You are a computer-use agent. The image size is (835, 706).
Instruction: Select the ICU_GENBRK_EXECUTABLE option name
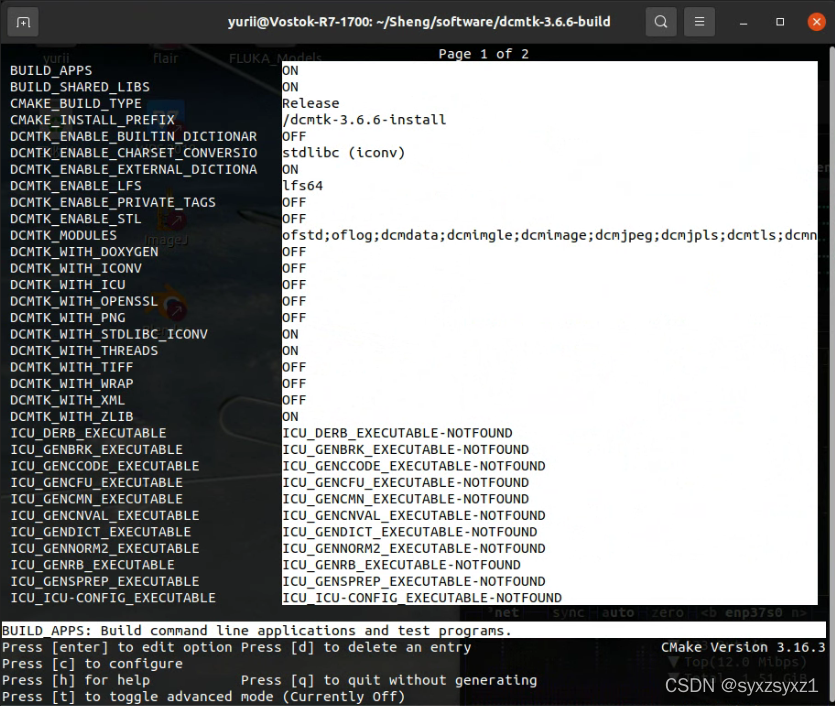(96, 450)
